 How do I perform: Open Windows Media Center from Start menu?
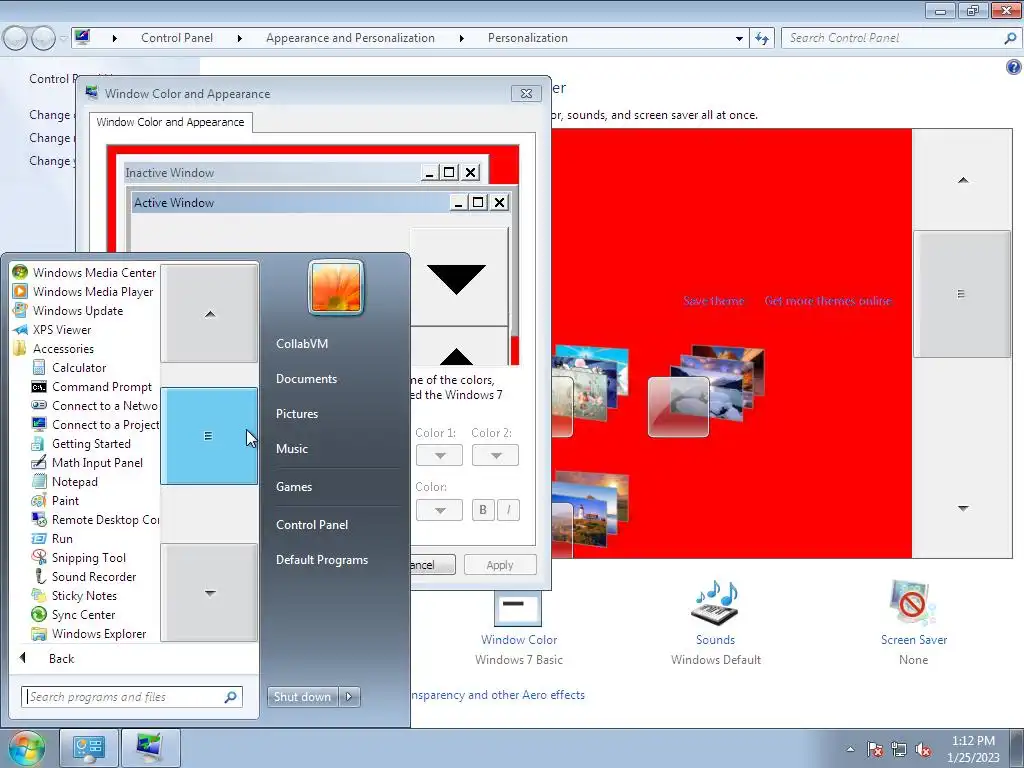(x=85, y=272)
